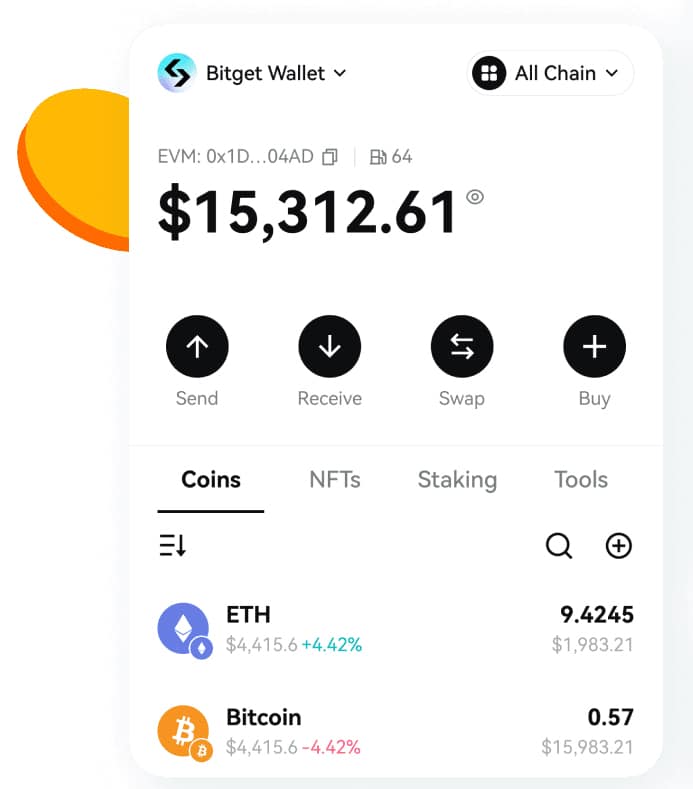Image resolution: width=693 pixels, height=789 pixels.
Task: Open the coin search magnifier
Action: coord(558,545)
